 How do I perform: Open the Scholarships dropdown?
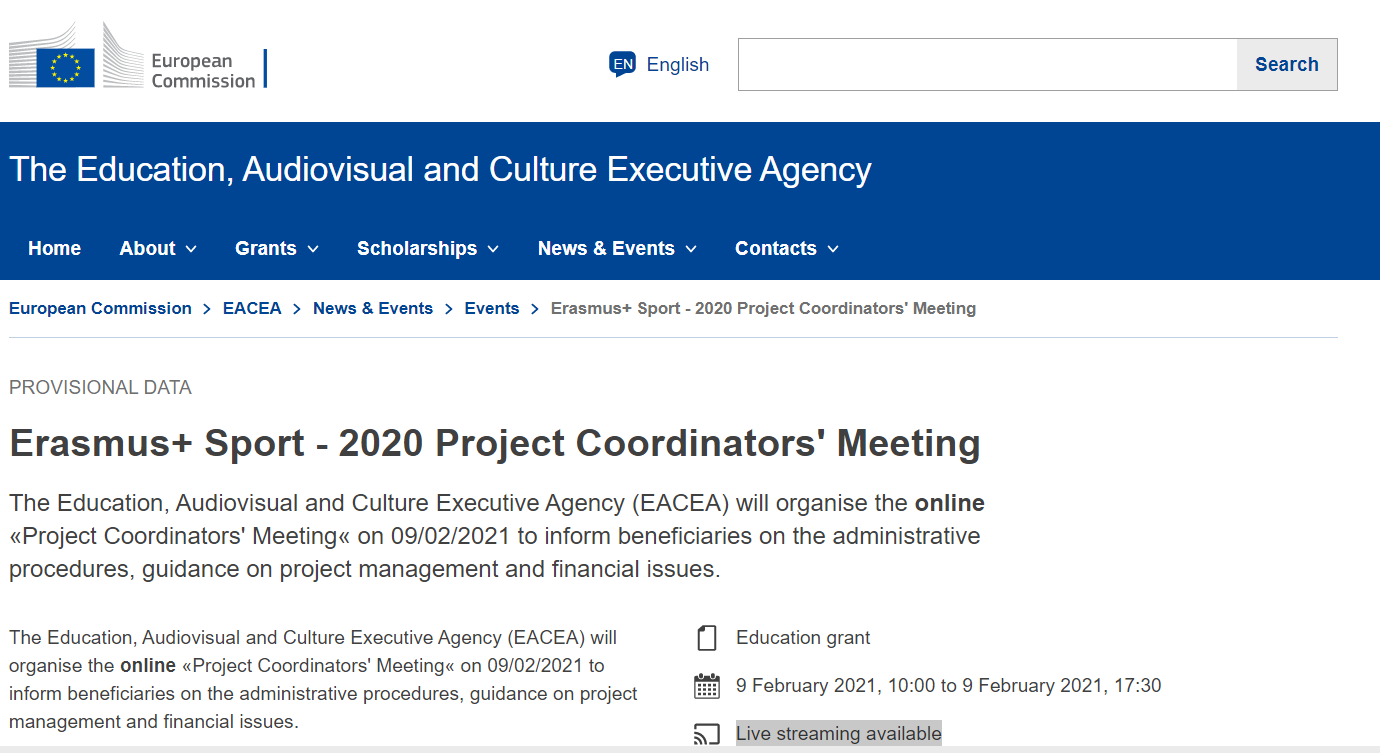click(428, 249)
